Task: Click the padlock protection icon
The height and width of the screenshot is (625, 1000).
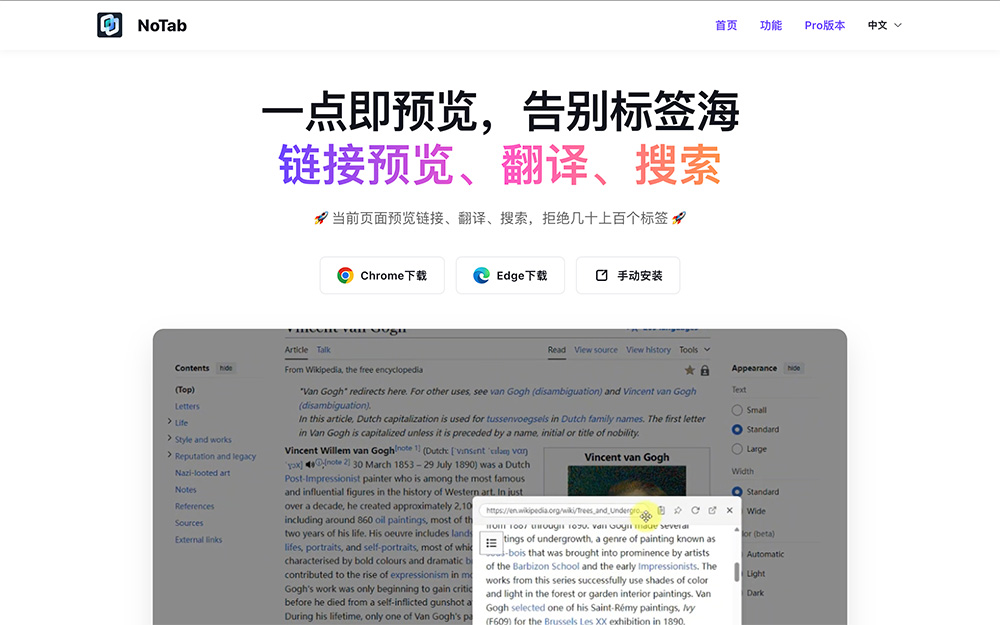Action: 705,370
